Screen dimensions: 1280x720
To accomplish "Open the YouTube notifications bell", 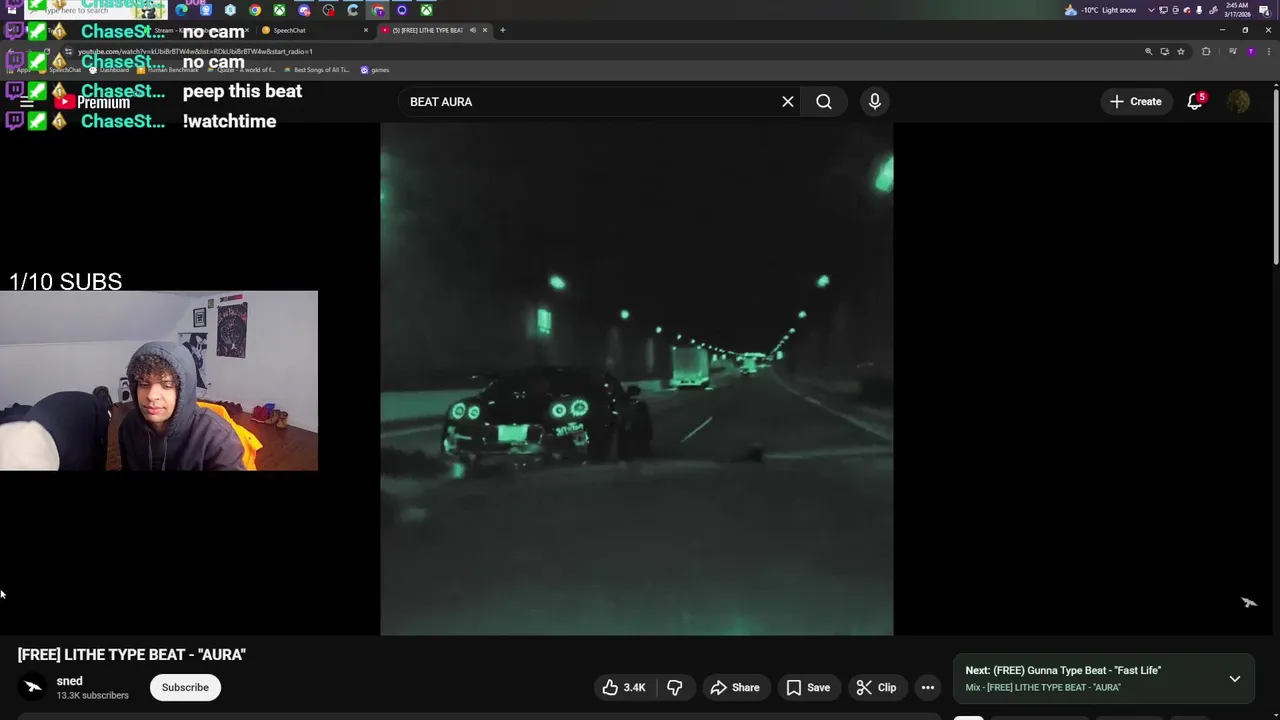I will pos(1195,101).
